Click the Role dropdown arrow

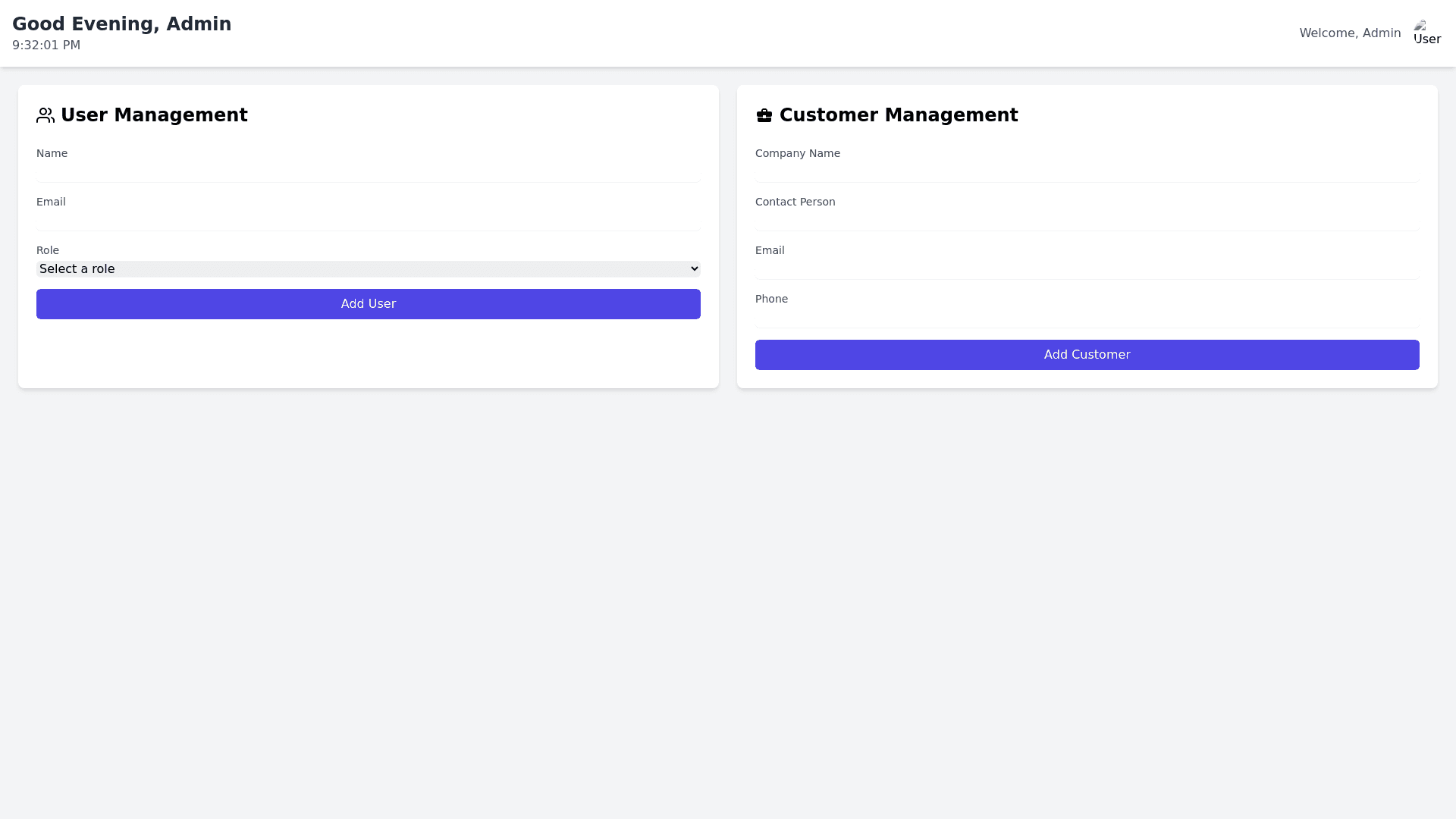pos(694,269)
